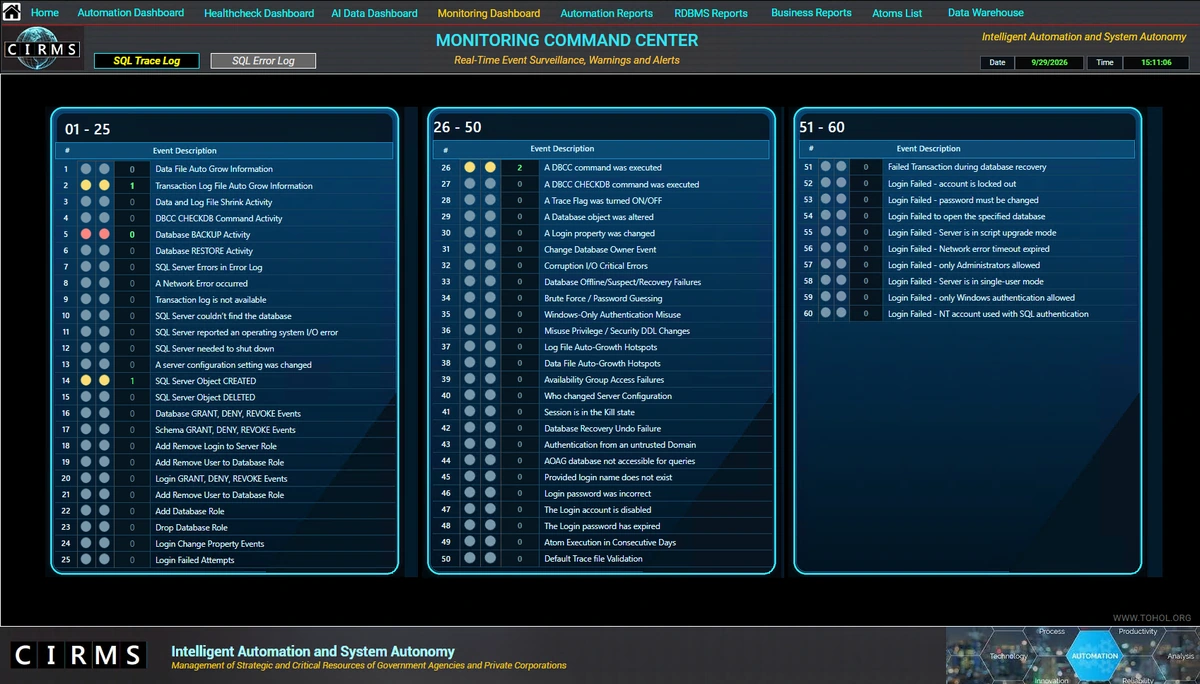Go to Healthcheck Dashboard
Screen dimensions: 1200x684
pos(259,14)
